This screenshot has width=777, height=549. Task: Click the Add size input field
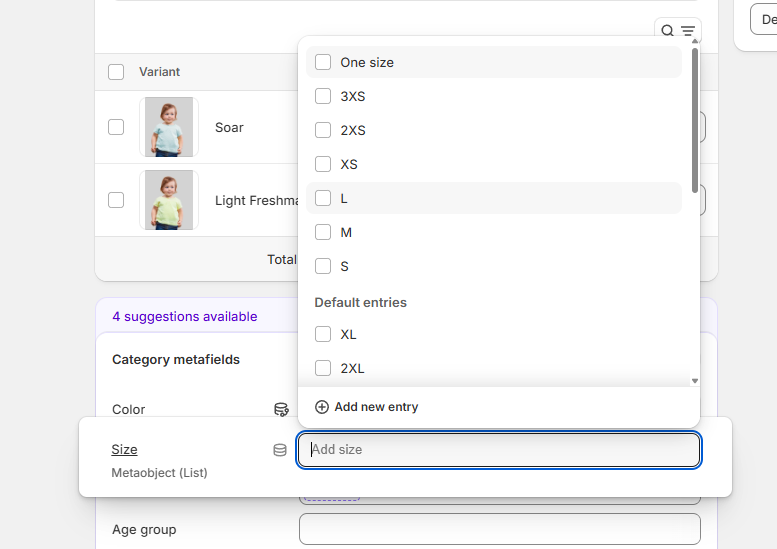(x=499, y=450)
